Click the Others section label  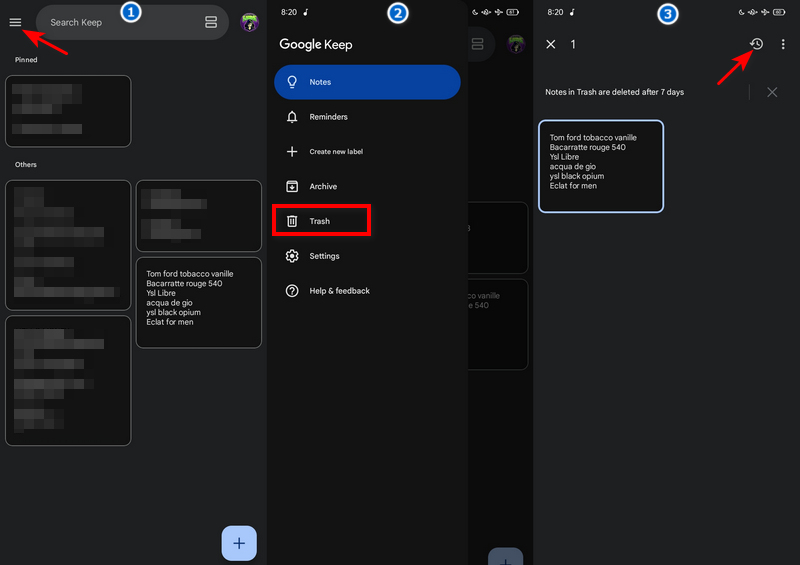click(26, 164)
